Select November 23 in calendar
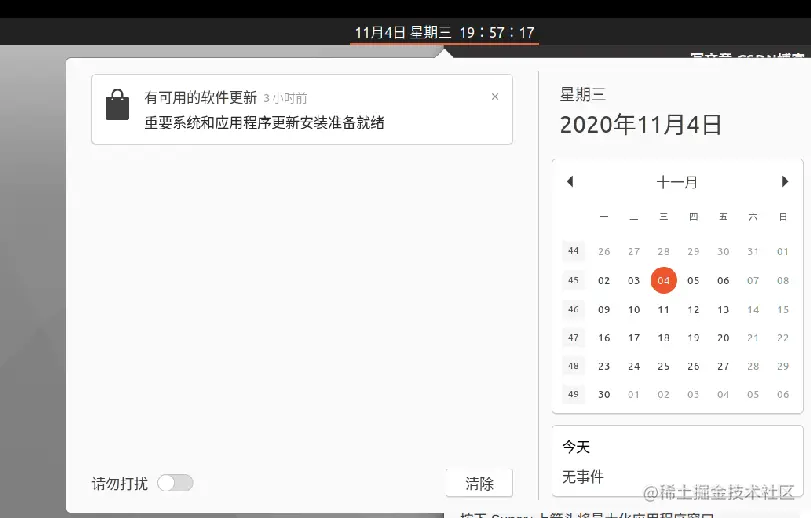The image size is (811, 518). (x=604, y=366)
